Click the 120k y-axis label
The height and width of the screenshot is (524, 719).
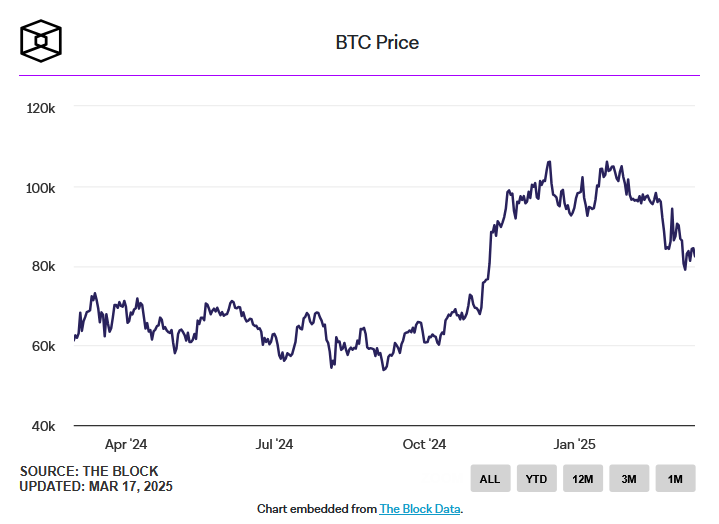coord(39,107)
